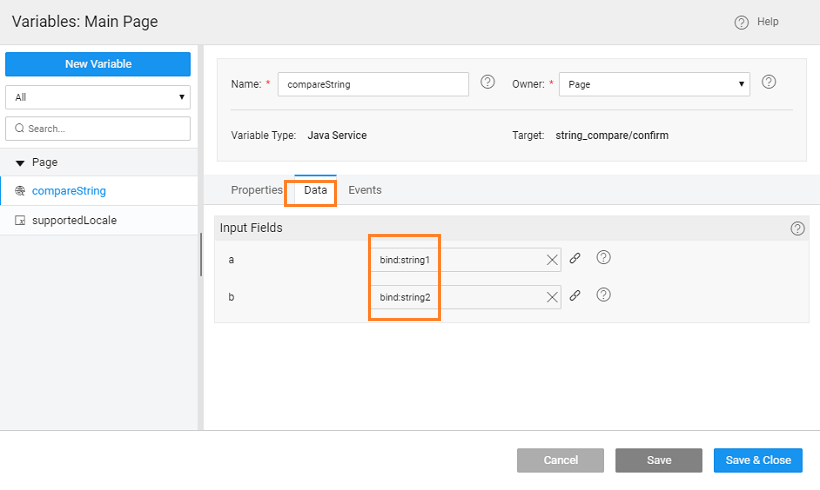The width and height of the screenshot is (820, 490).
Task: Collapse the Page tree group
Action: pyautogui.click(x=20, y=163)
